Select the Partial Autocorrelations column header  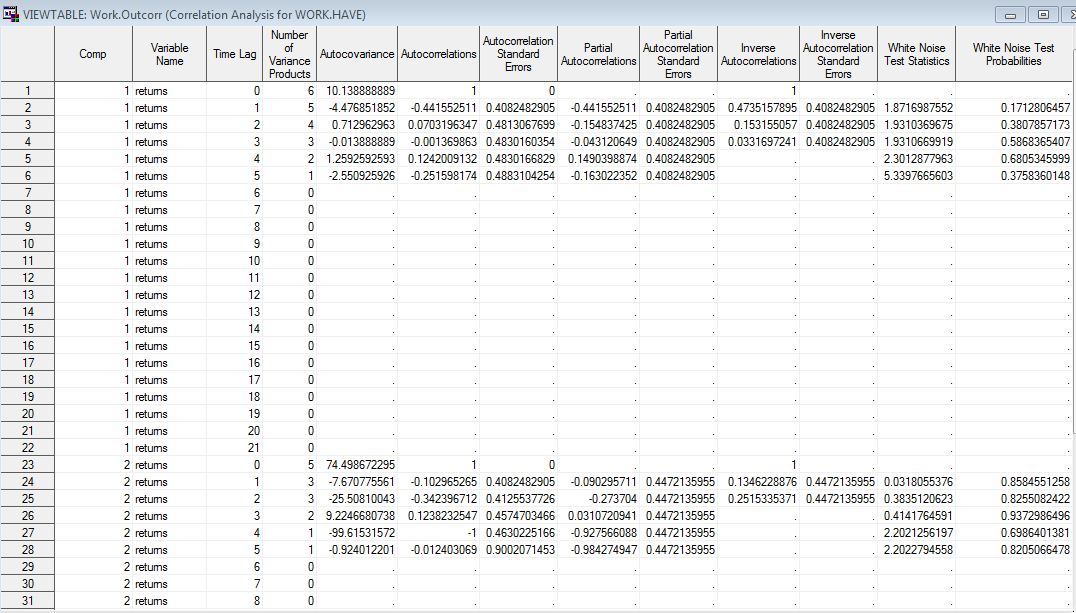[598, 54]
